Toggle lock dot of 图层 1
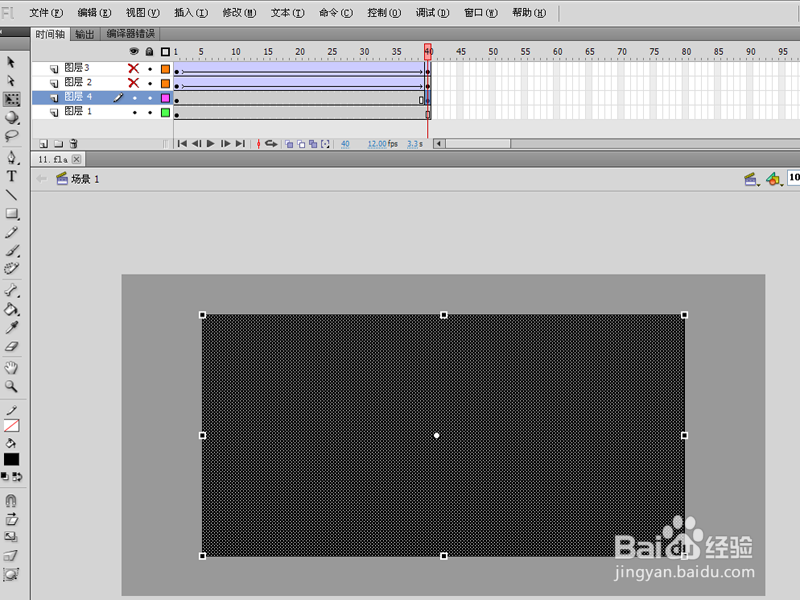Screen dimensions: 800x600 click(150, 112)
